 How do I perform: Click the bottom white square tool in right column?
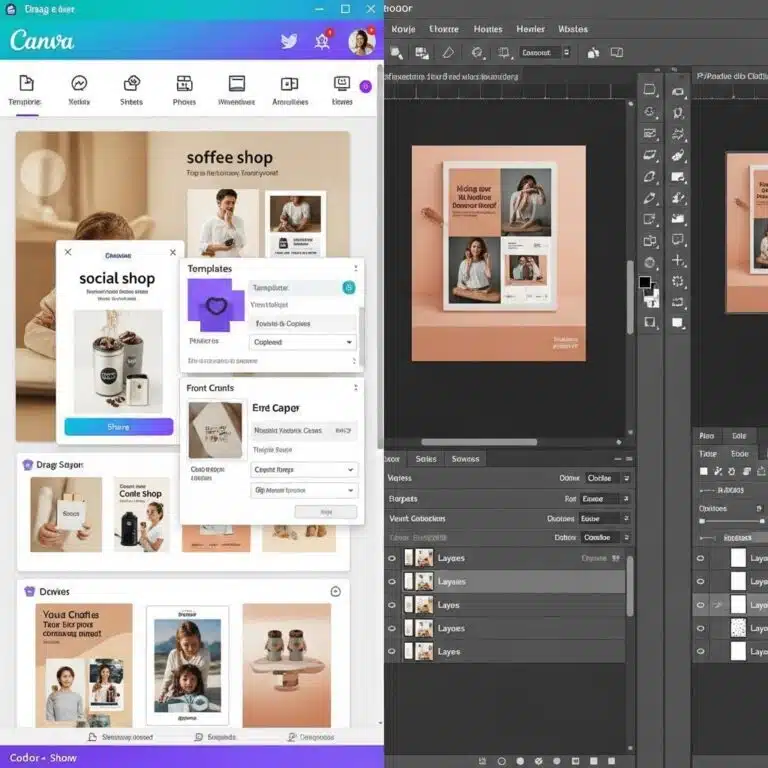[x=677, y=322]
